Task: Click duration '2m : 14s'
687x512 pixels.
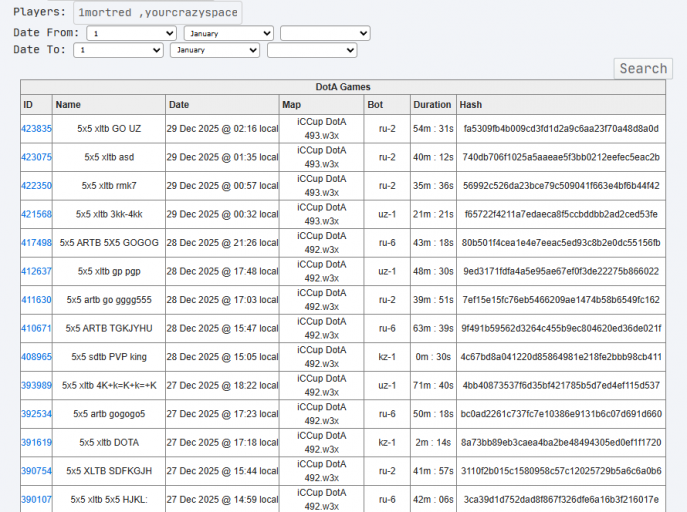Action: tap(433, 443)
